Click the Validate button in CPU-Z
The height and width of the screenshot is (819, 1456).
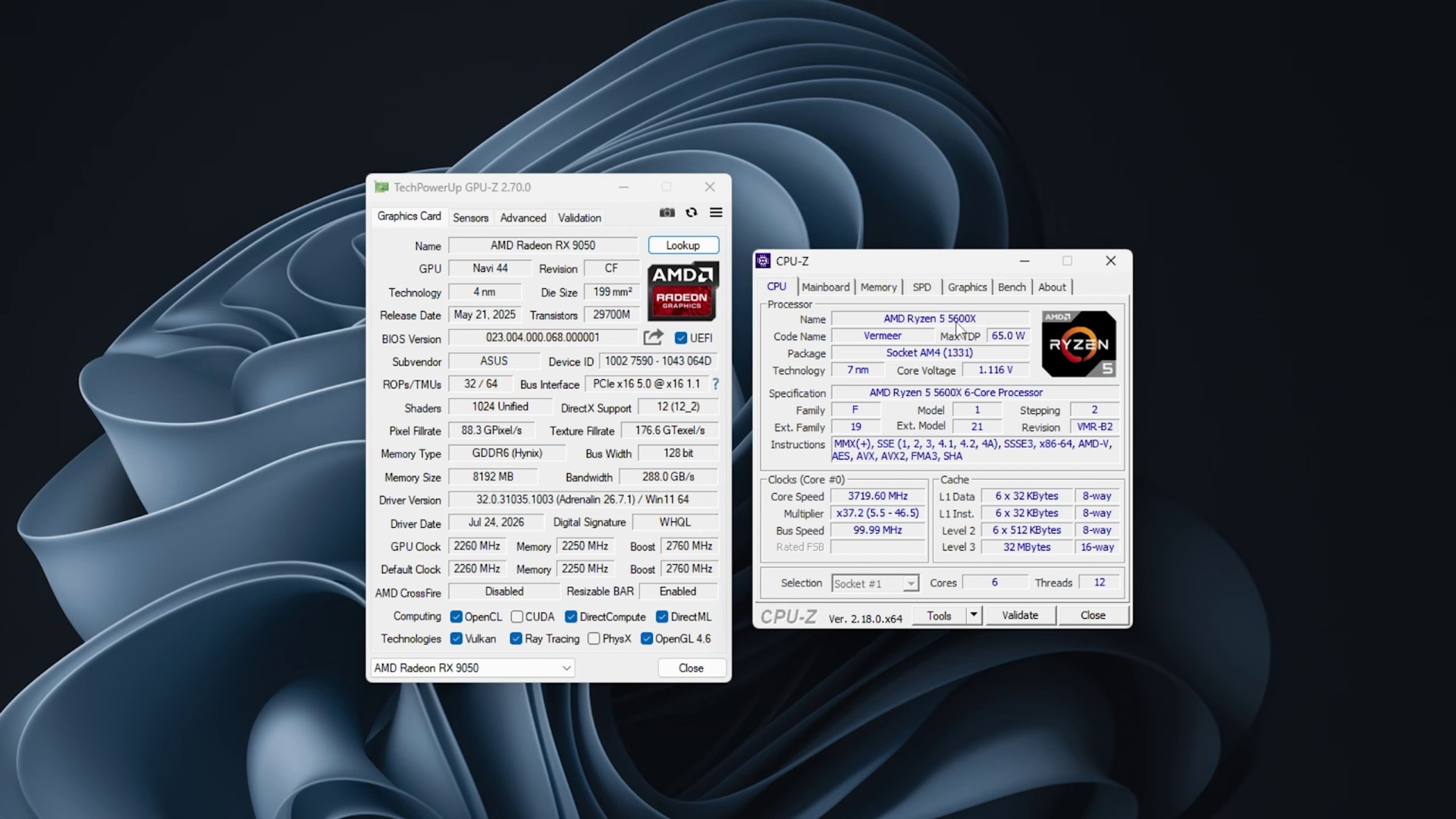1020,615
